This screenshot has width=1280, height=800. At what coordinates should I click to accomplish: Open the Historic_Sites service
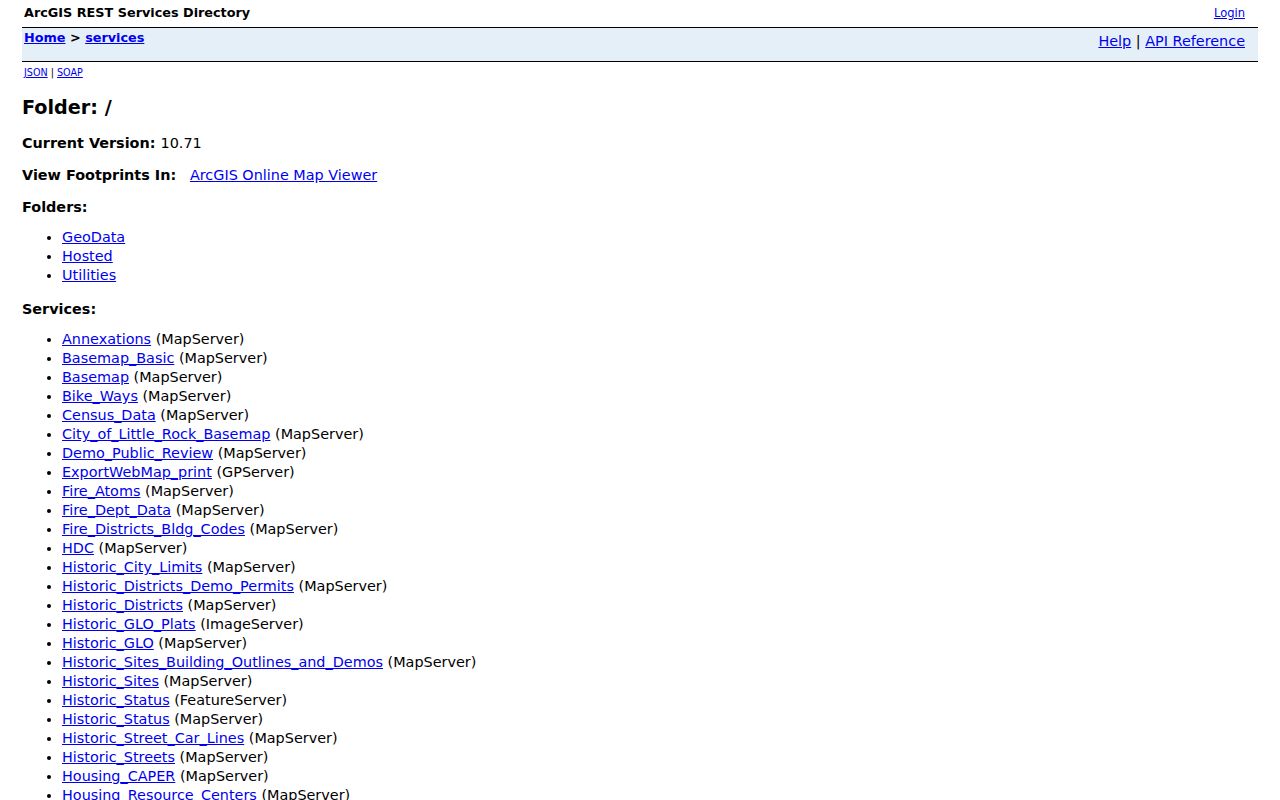[110, 681]
